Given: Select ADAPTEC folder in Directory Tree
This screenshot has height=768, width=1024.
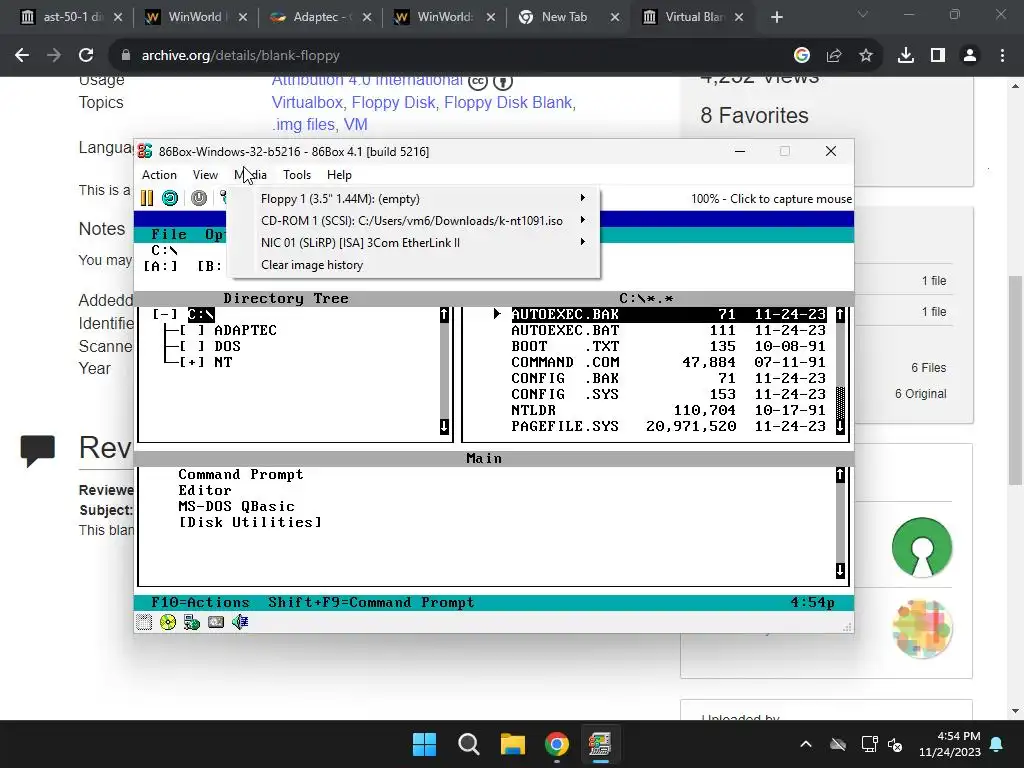Looking at the screenshot, I should pos(245,330).
